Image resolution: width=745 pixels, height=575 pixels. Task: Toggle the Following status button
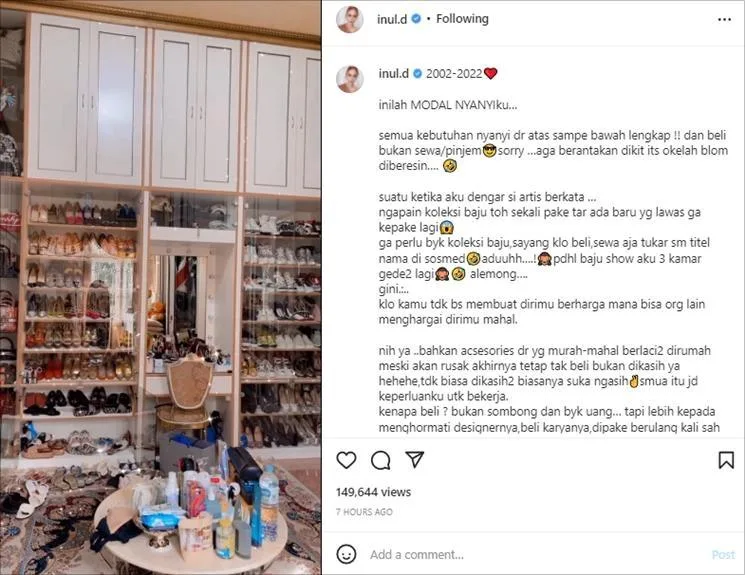(x=462, y=19)
